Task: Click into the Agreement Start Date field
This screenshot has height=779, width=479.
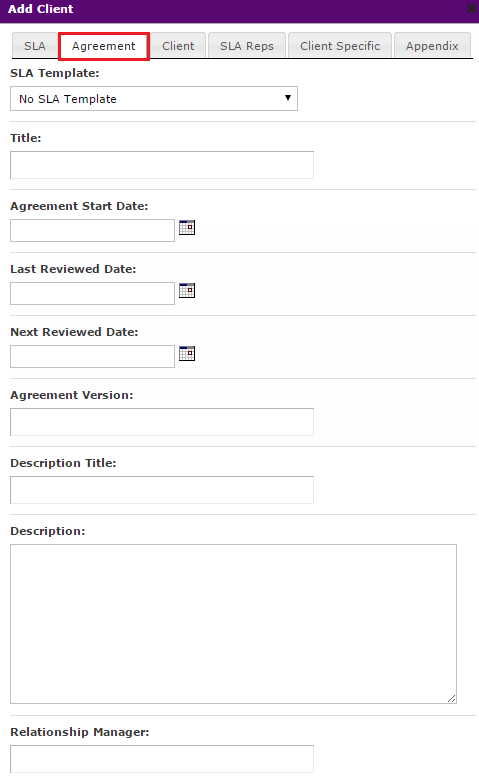Action: [92, 231]
